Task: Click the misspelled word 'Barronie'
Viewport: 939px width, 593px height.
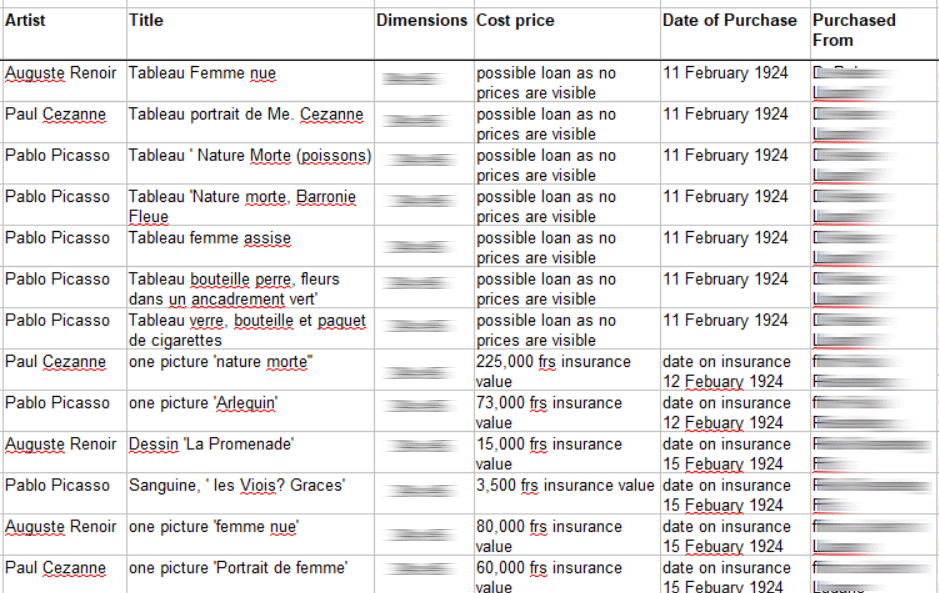Action: (326, 196)
